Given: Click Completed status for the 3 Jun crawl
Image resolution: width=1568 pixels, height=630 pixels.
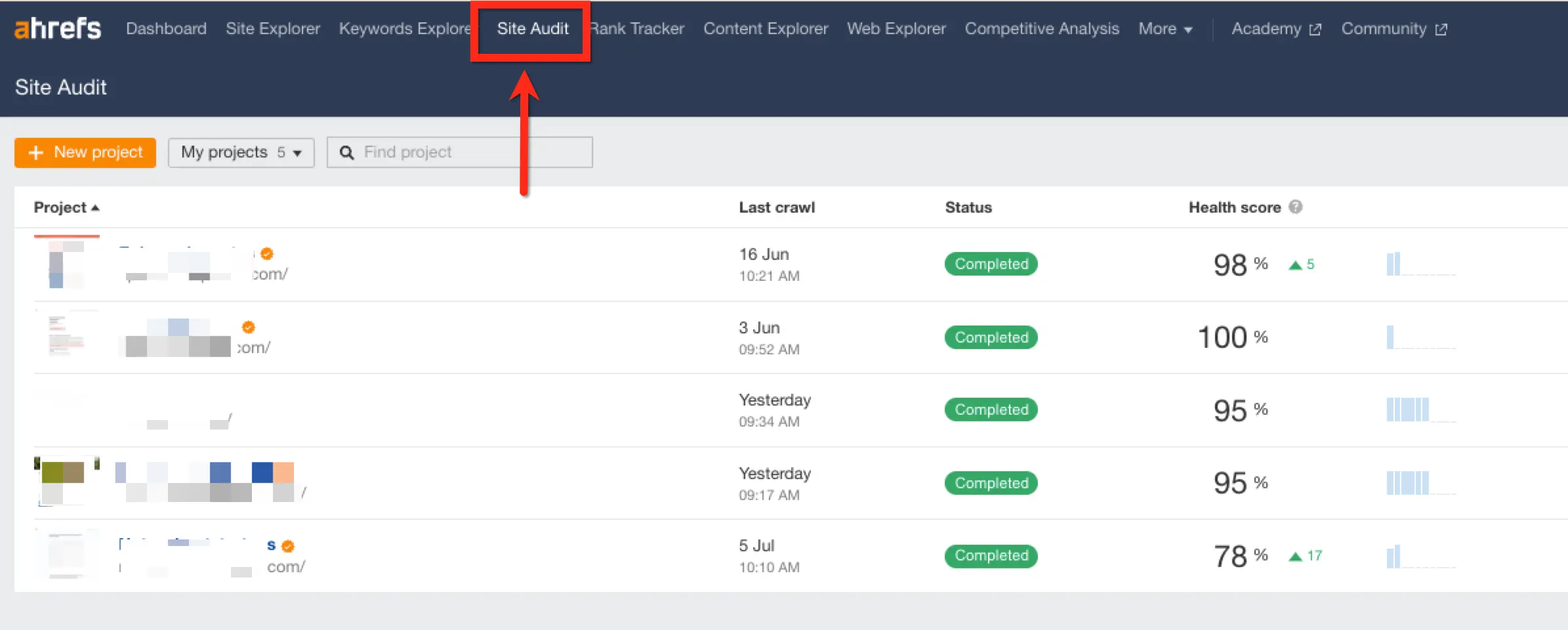Looking at the screenshot, I should tap(991, 337).
